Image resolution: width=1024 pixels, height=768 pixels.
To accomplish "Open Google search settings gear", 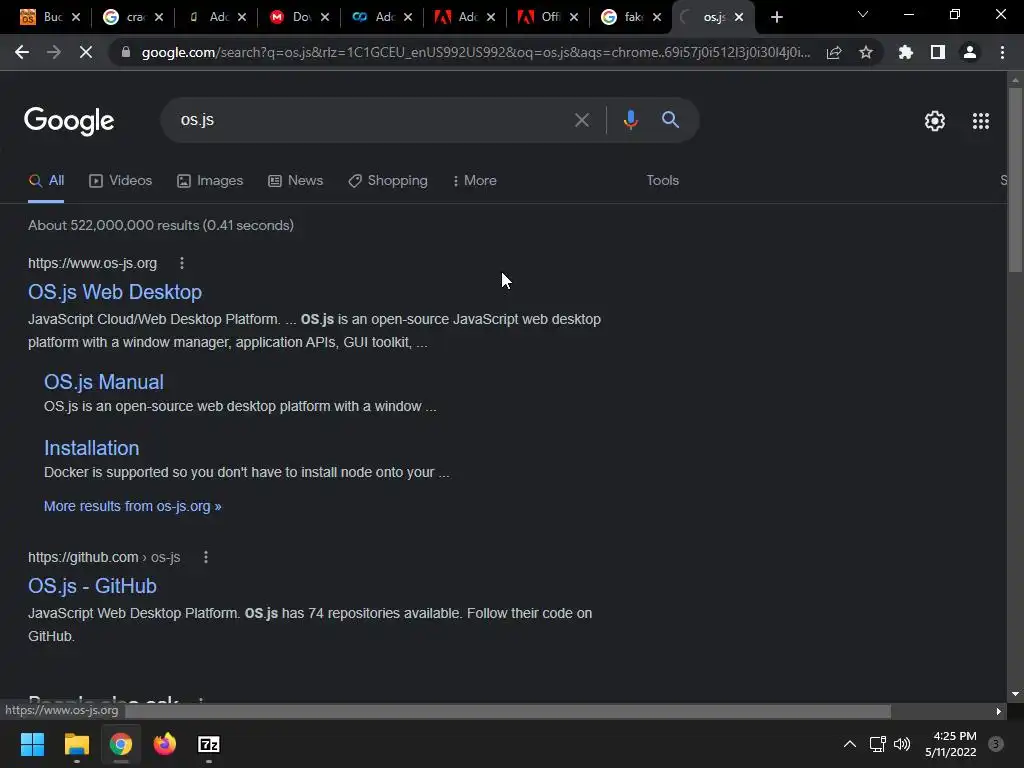I will [935, 121].
